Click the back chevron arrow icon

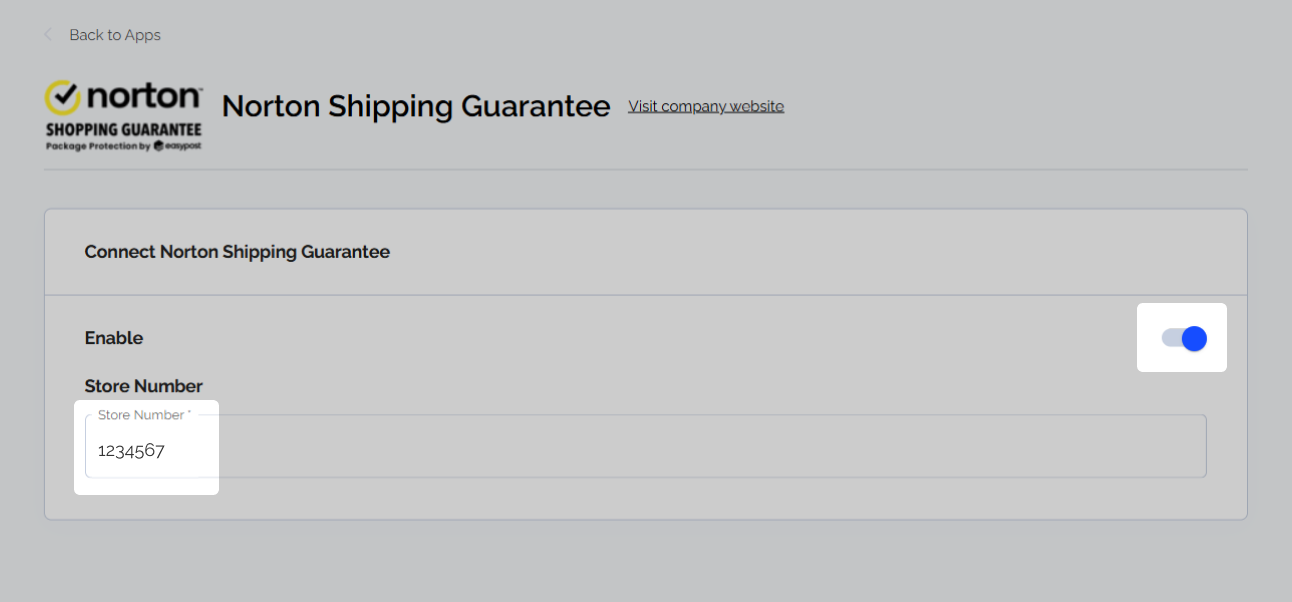tap(48, 35)
